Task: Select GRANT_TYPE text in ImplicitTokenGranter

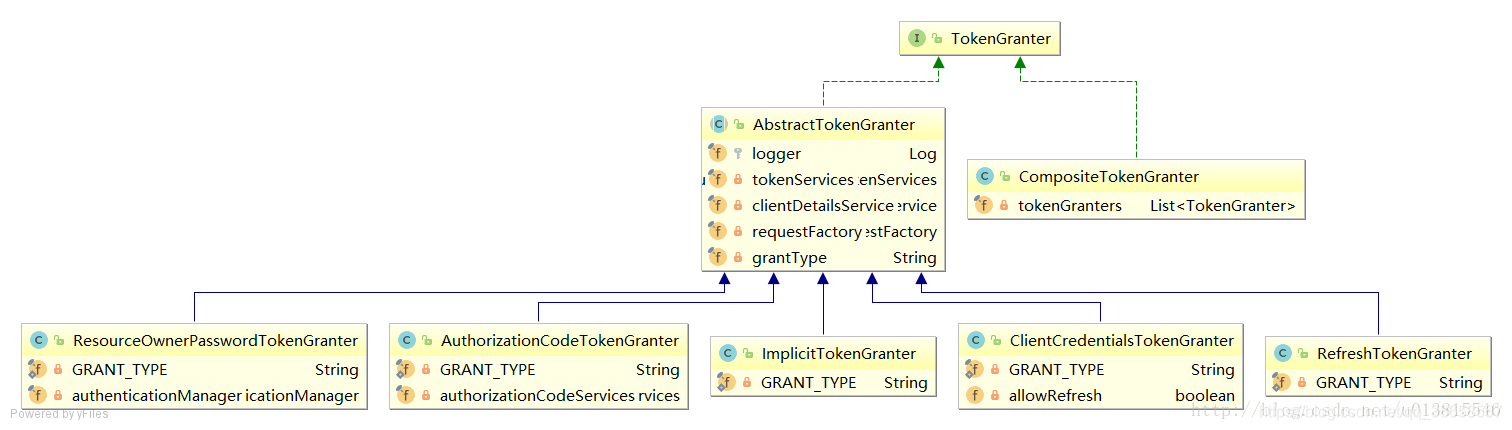Action: pyautogui.click(x=809, y=382)
